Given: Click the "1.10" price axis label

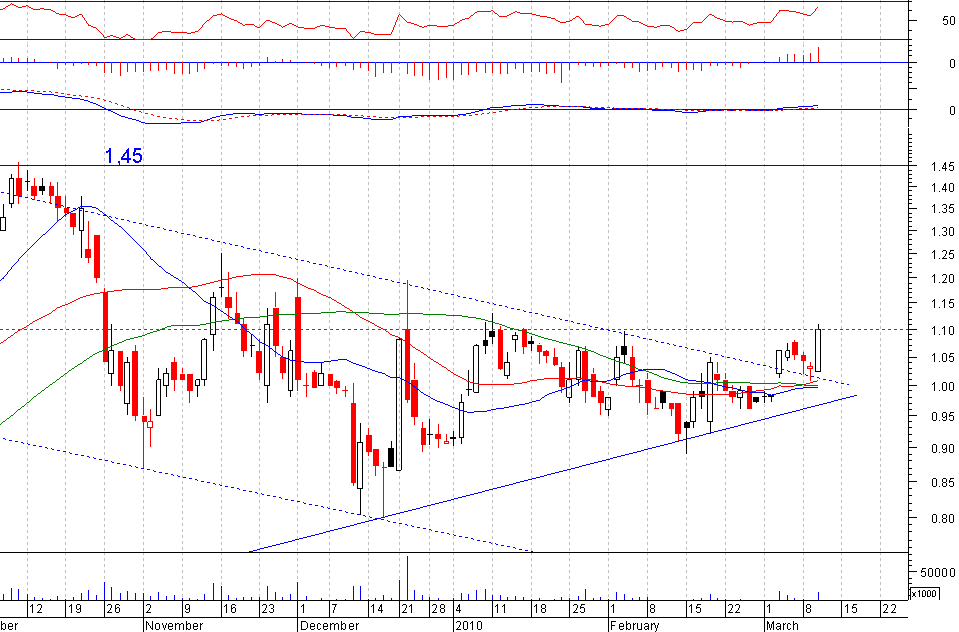Looking at the screenshot, I should click(942, 330).
